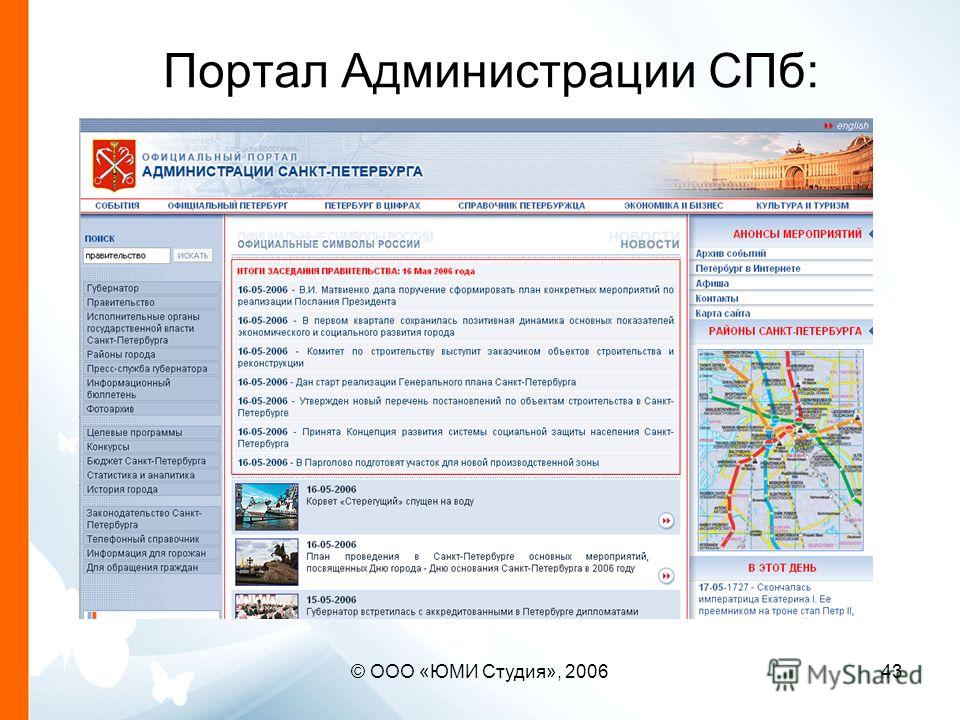Click the НОВОСТИ heading
Viewport: 960px width, 720px height.
point(650,244)
